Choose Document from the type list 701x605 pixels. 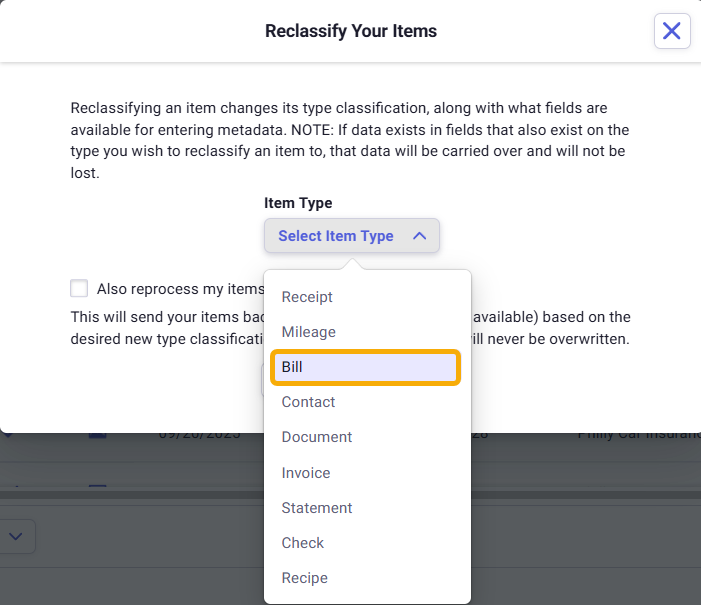[317, 437]
